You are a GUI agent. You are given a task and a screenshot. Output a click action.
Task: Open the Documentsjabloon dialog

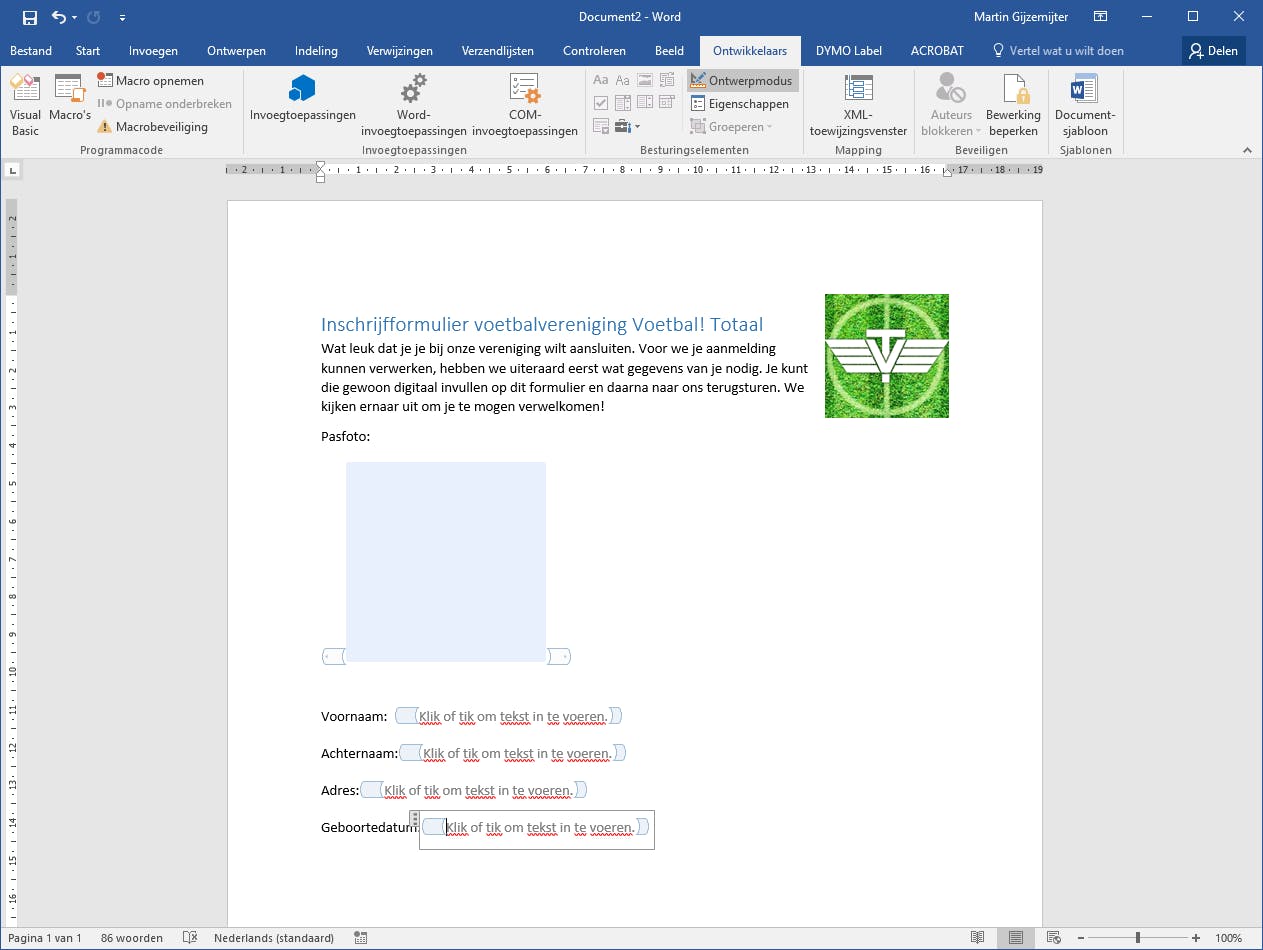1084,105
